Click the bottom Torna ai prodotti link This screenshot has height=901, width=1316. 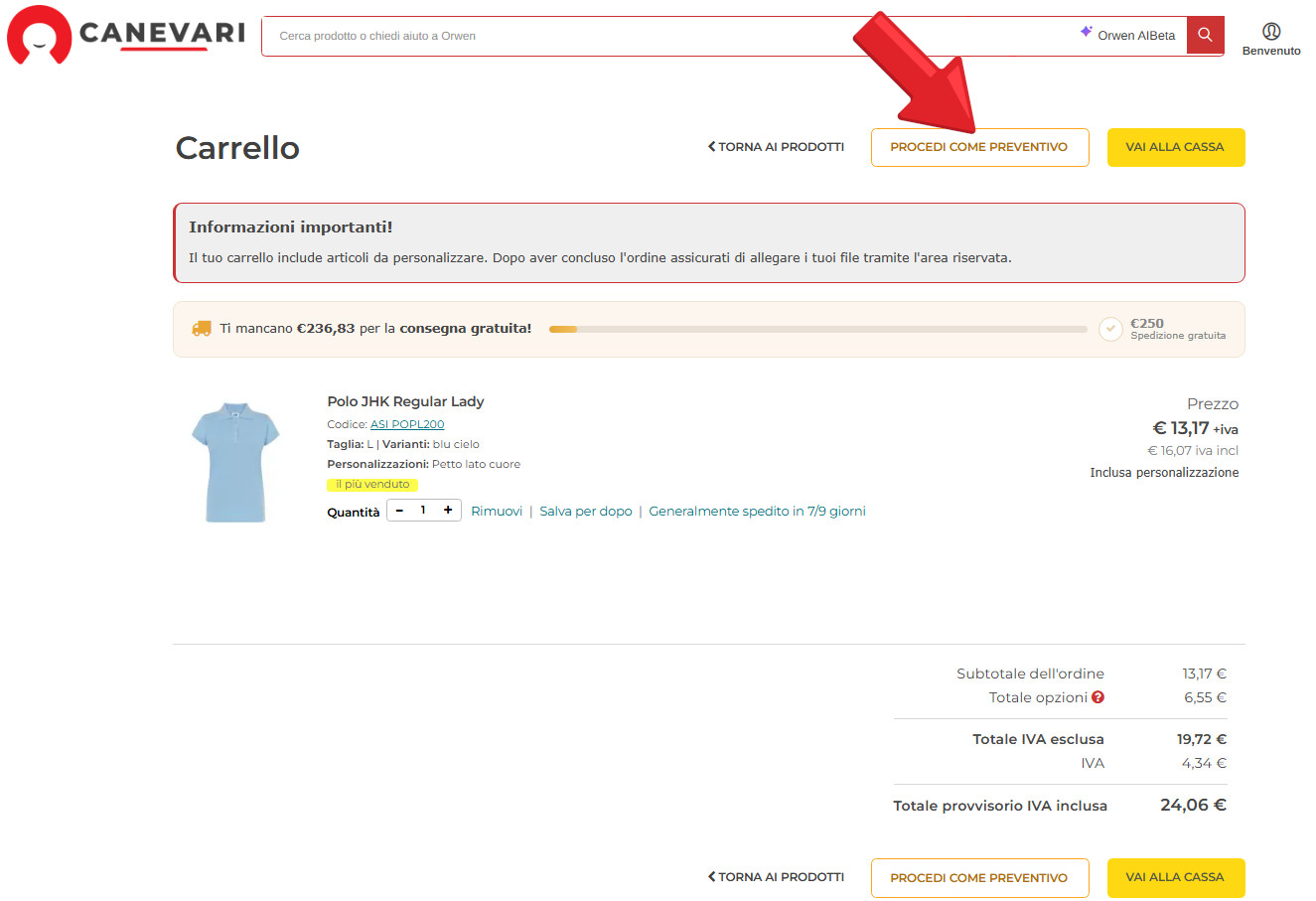pyautogui.click(x=776, y=877)
